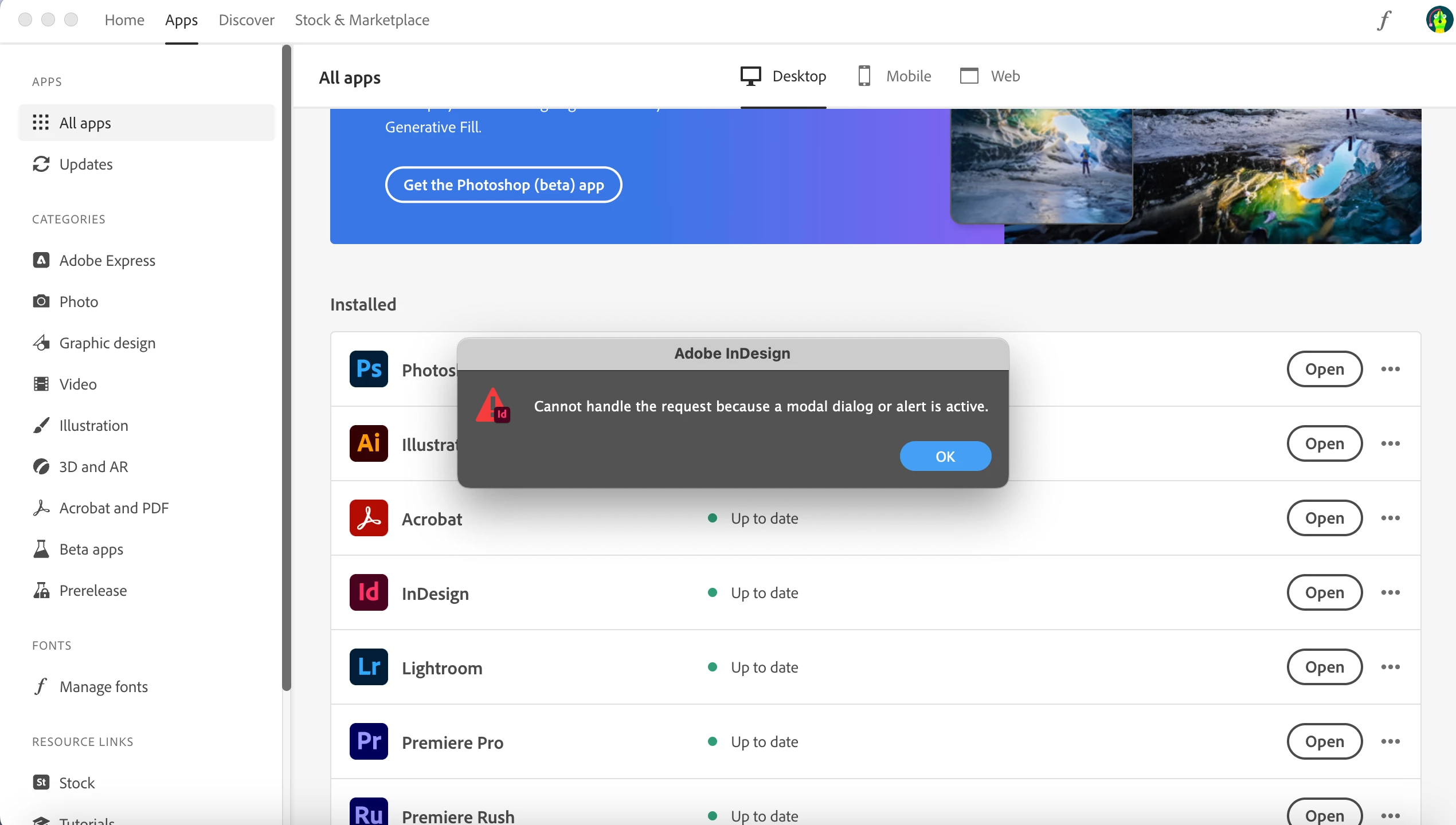Image resolution: width=1456 pixels, height=825 pixels.
Task: Click the Premiere Pro app icon
Action: pos(369,741)
